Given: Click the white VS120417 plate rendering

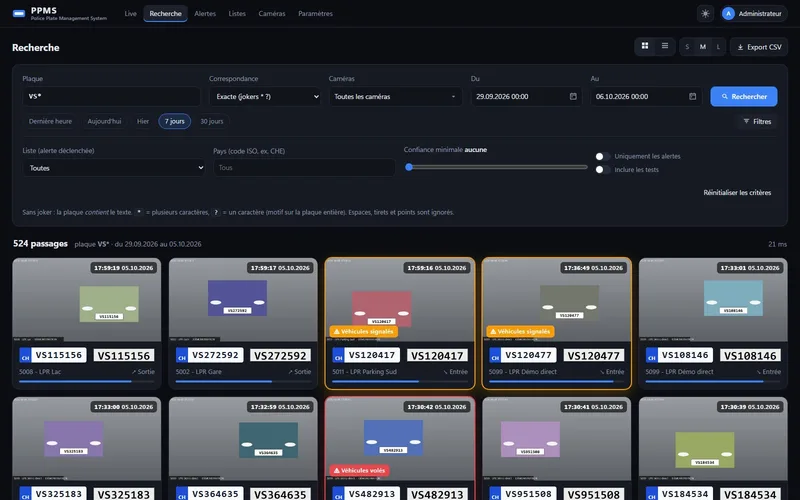Looking at the screenshot, I should pos(437,356).
